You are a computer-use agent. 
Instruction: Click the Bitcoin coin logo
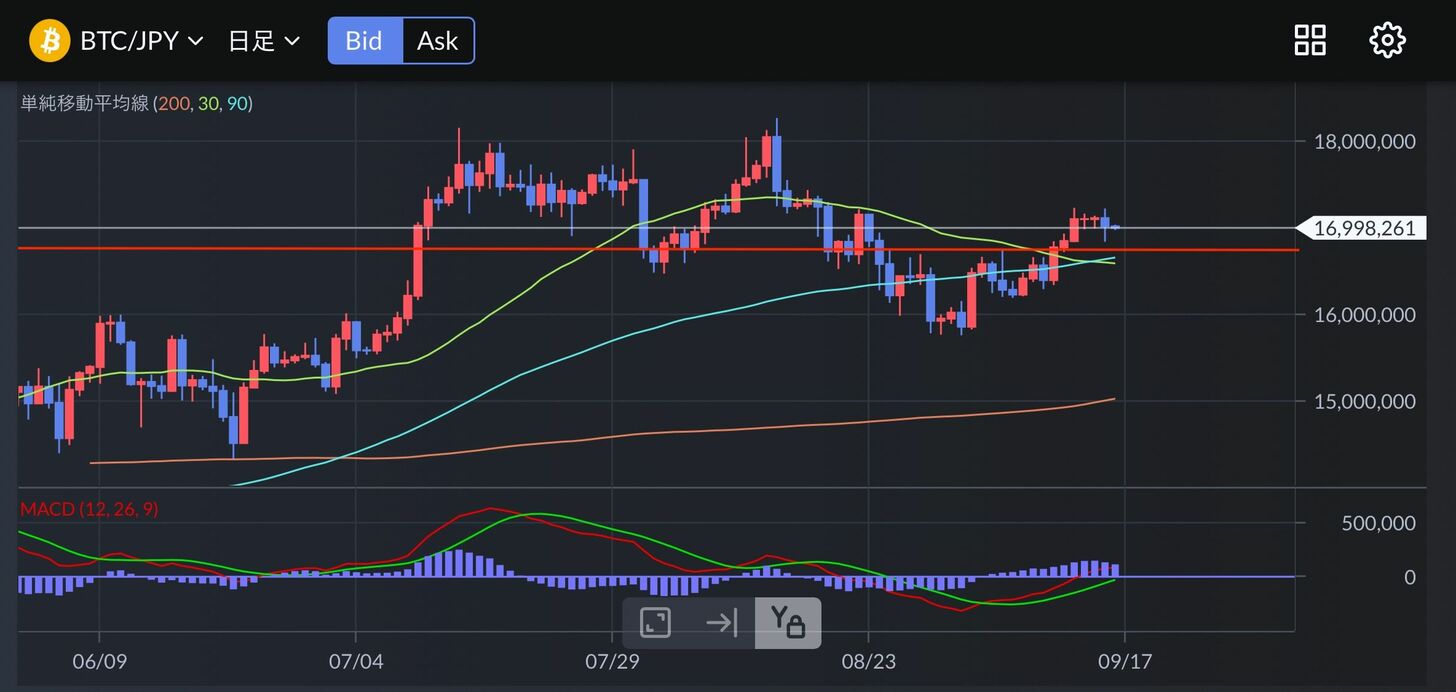click(49, 41)
